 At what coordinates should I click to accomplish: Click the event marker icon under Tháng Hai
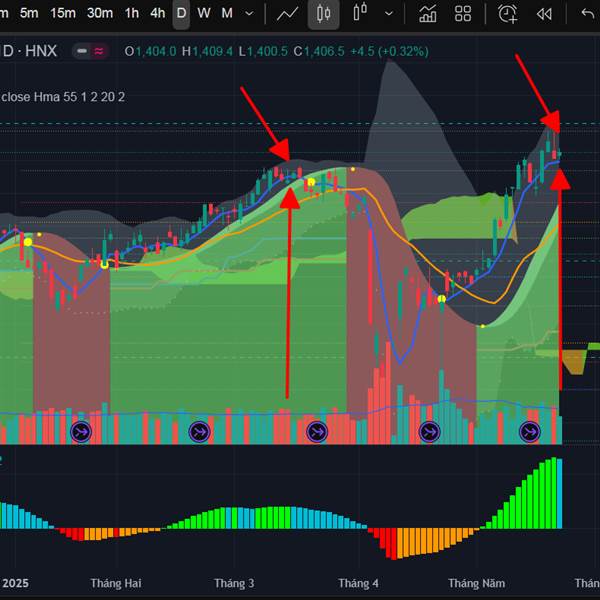pyautogui.click(x=81, y=432)
